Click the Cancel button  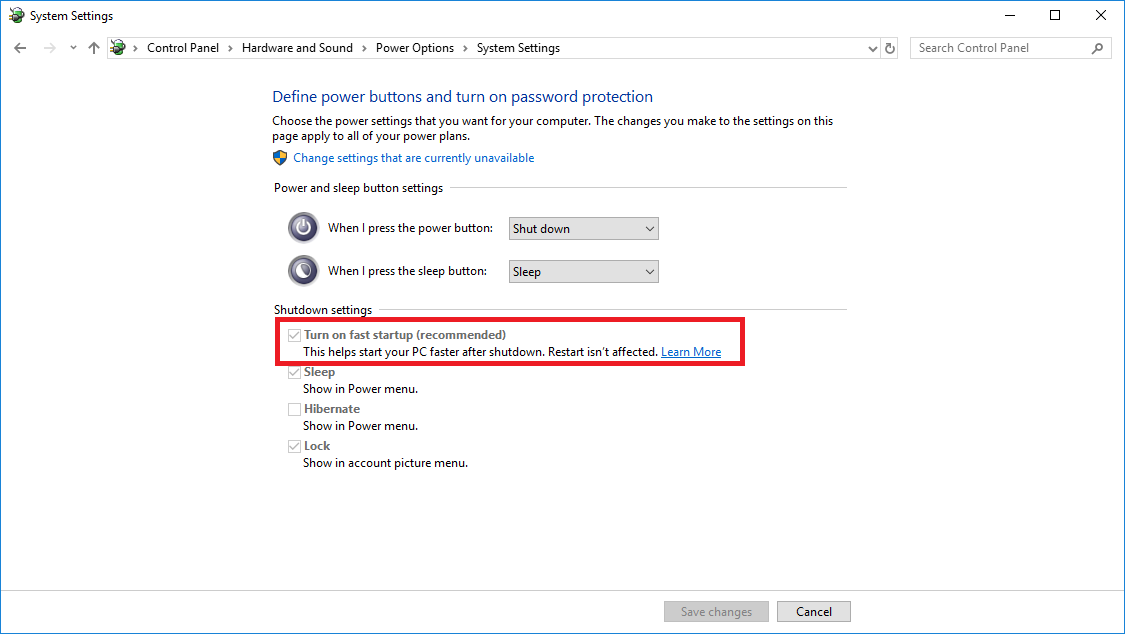pyautogui.click(x=814, y=612)
